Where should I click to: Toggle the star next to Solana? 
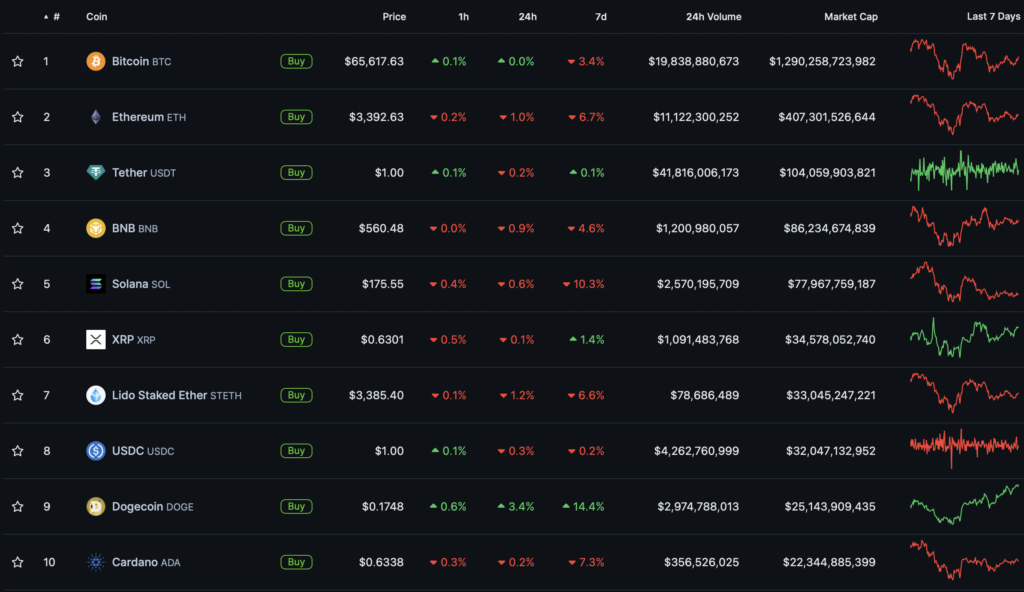coord(18,284)
